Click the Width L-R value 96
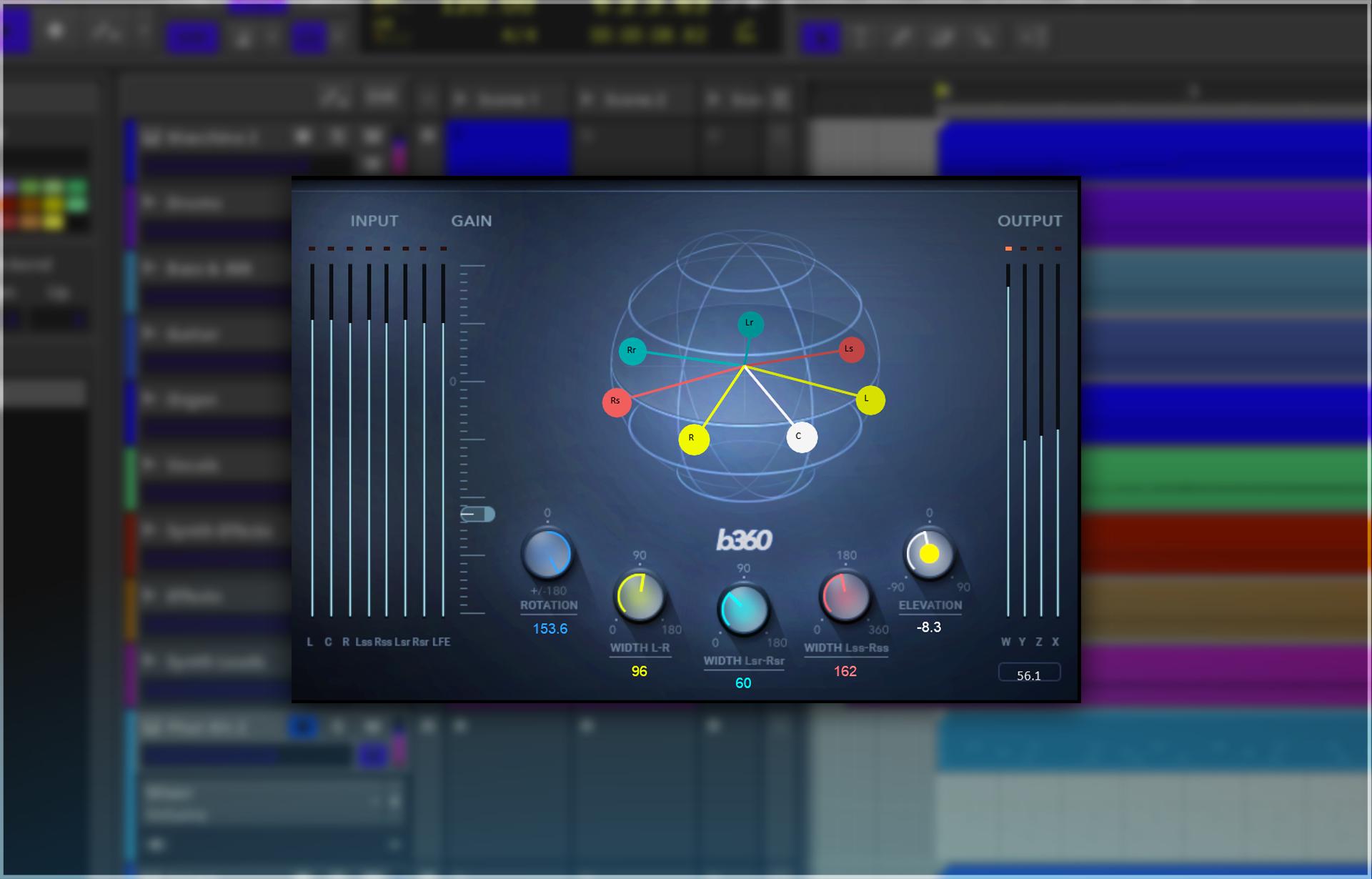1372x879 pixels. point(640,671)
